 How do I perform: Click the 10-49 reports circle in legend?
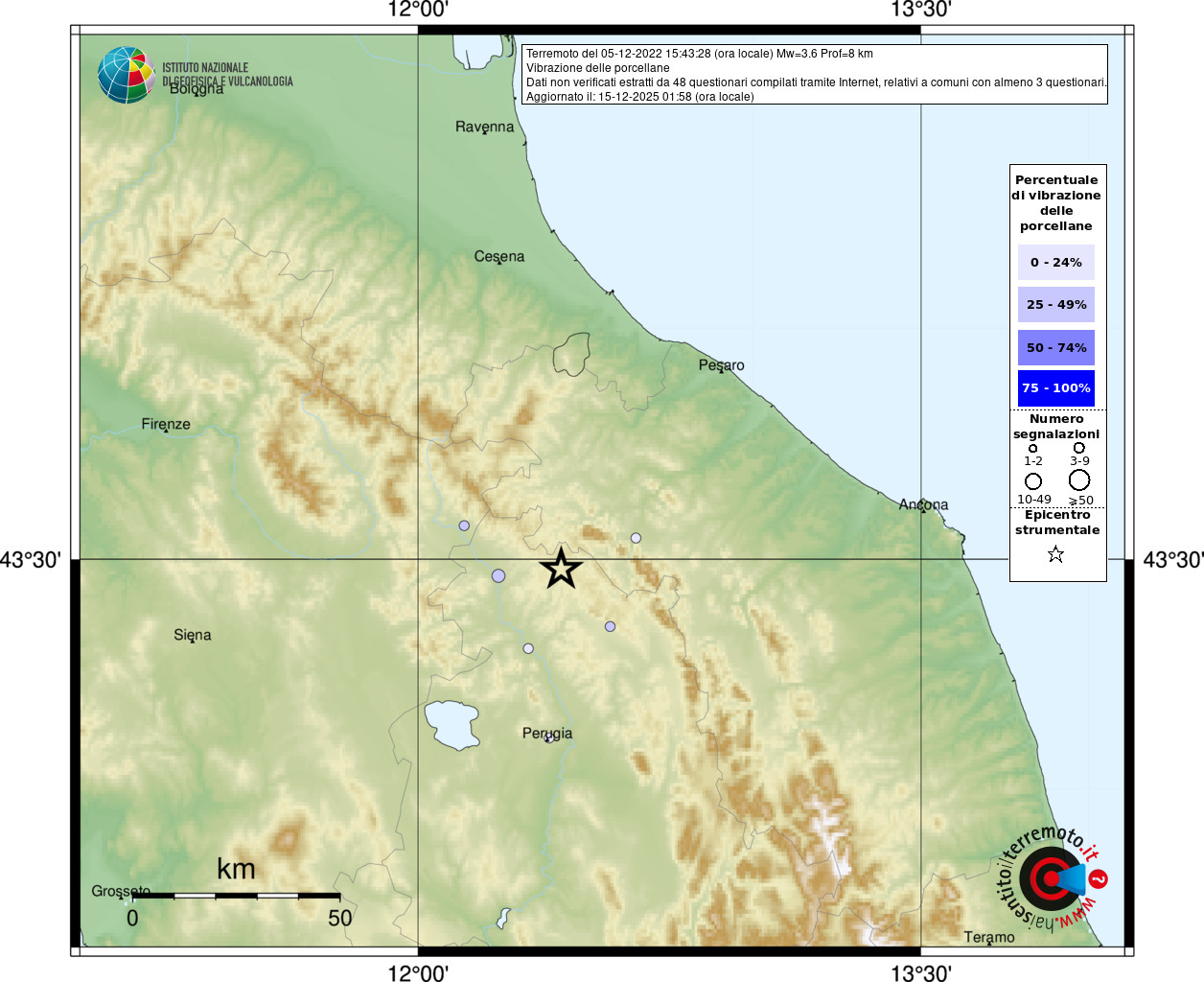1033,481
